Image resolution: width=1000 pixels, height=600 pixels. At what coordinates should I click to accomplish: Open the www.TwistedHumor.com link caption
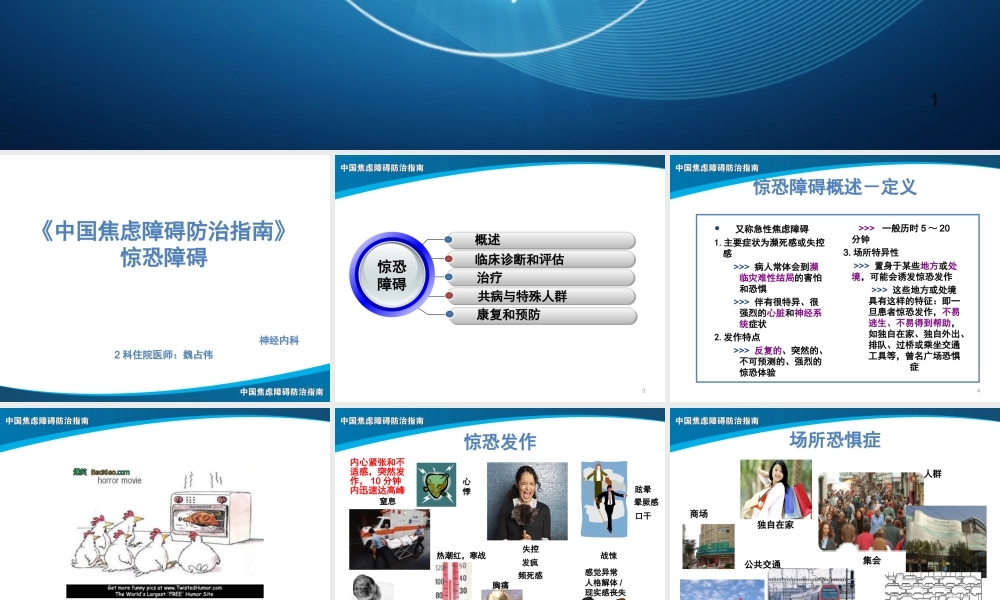(x=166, y=589)
